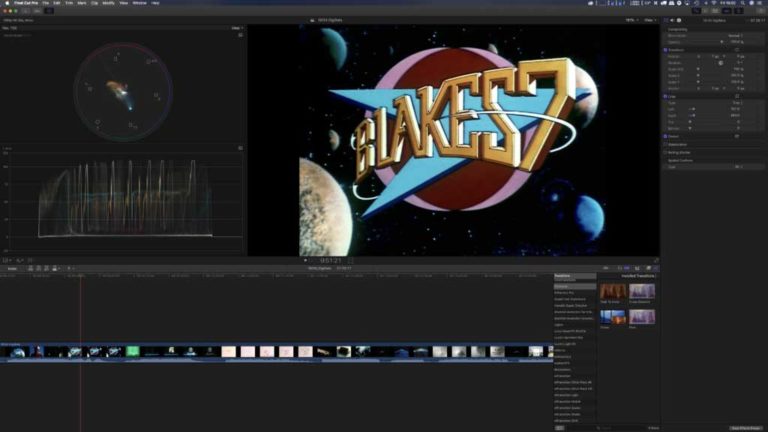Image resolution: width=768 pixels, height=432 pixels.
Task: Click the viewer timecode display
Action: (330, 261)
